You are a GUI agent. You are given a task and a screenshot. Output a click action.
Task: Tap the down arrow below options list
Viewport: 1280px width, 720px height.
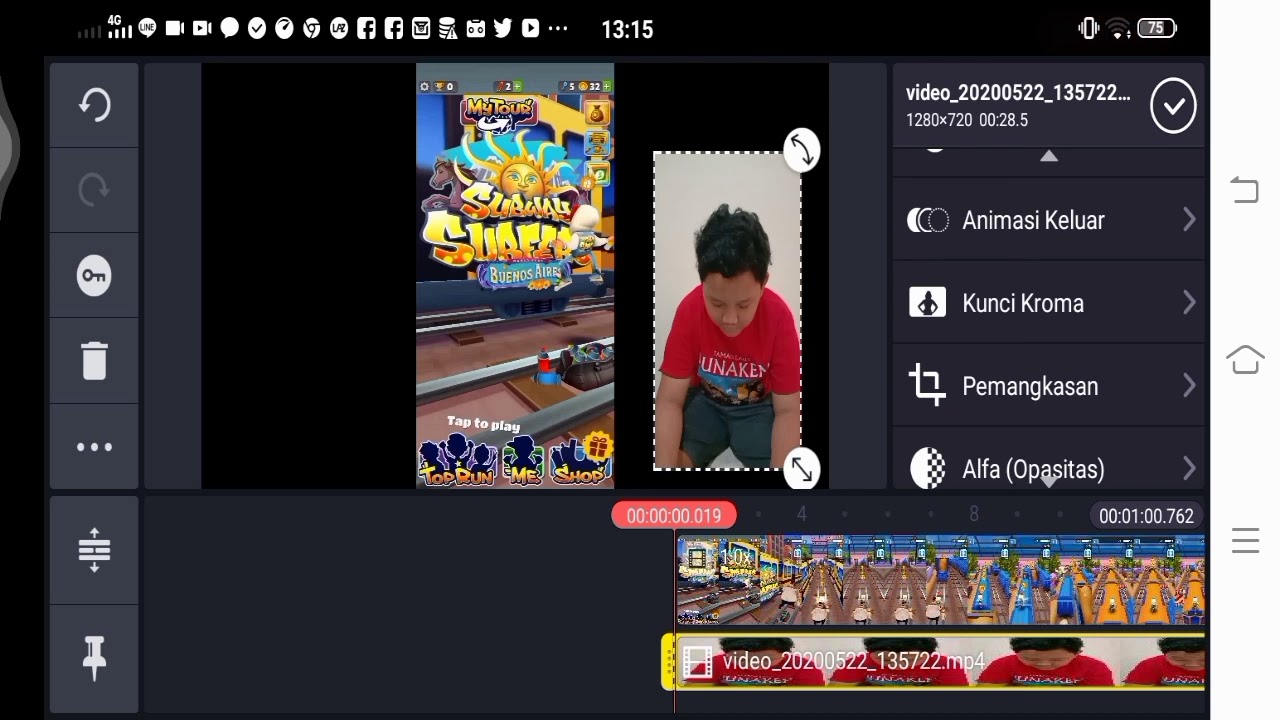pos(1049,482)
